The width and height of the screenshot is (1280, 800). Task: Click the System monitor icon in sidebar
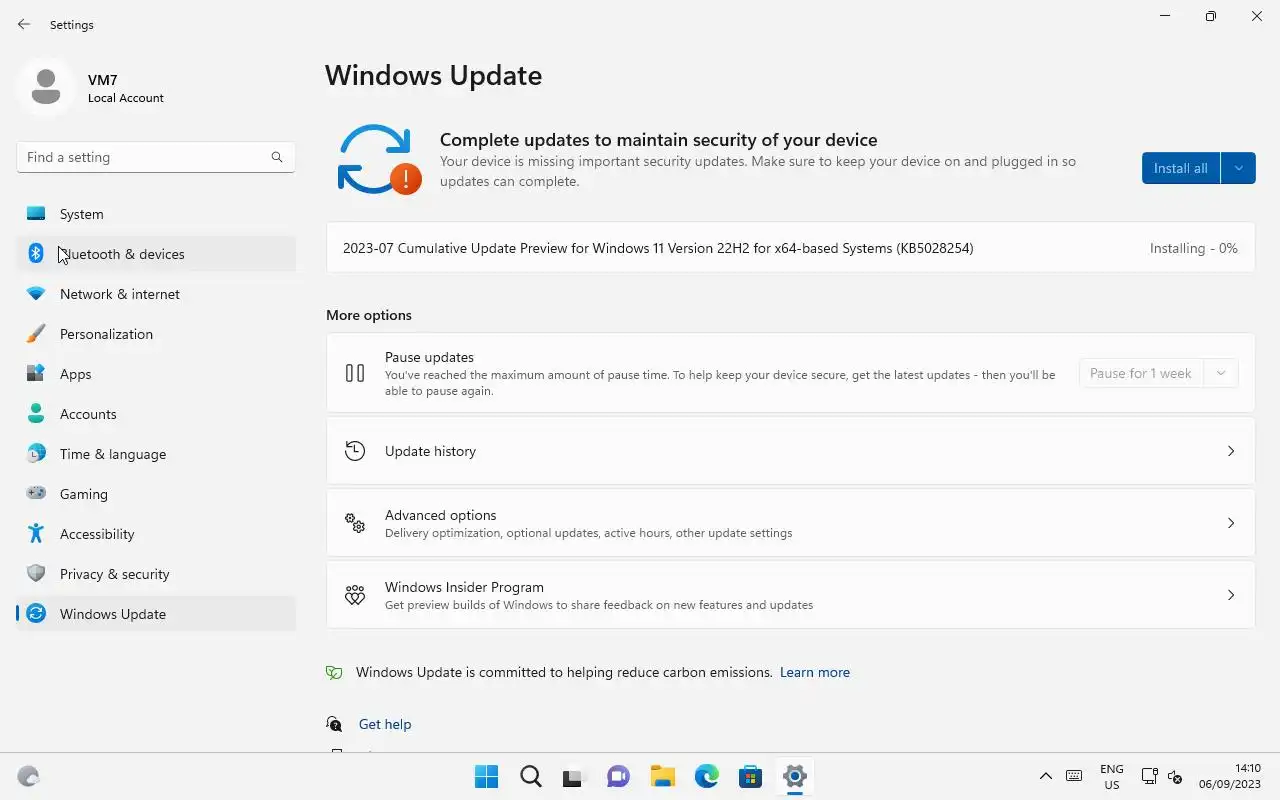coord(36,214)
